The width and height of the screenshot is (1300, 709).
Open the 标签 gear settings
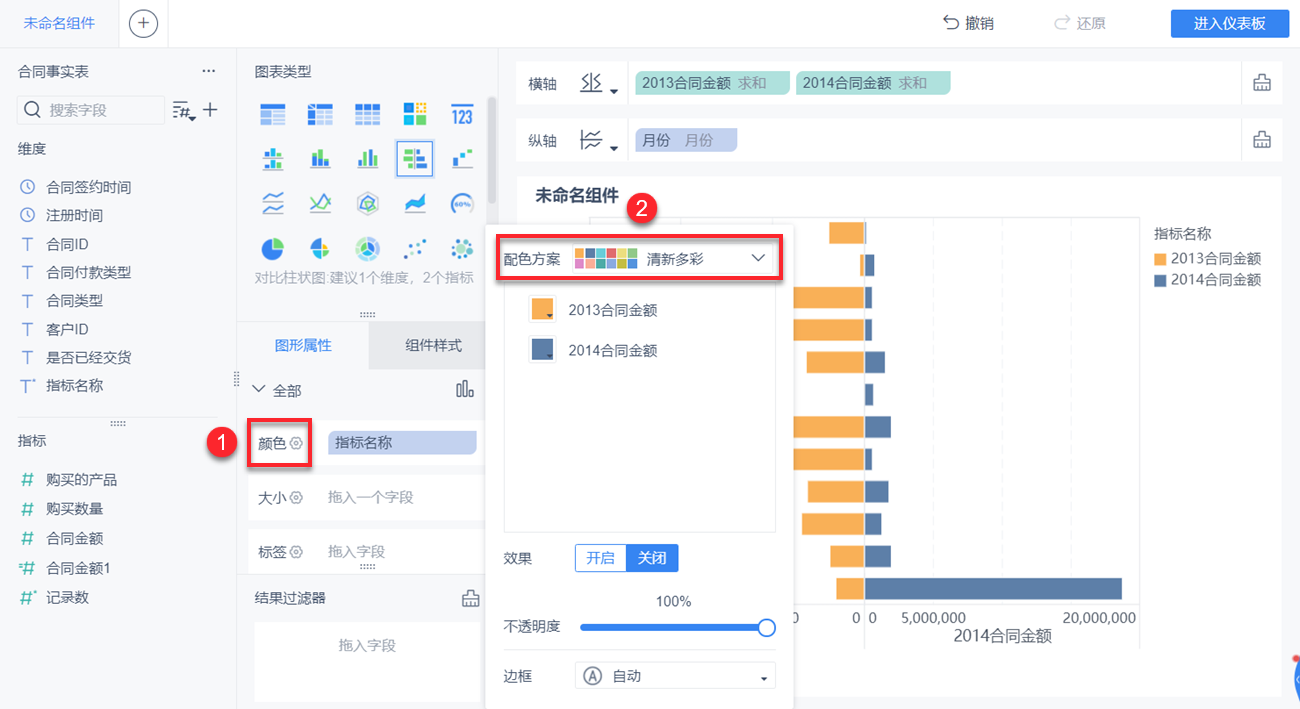(296, 551)
